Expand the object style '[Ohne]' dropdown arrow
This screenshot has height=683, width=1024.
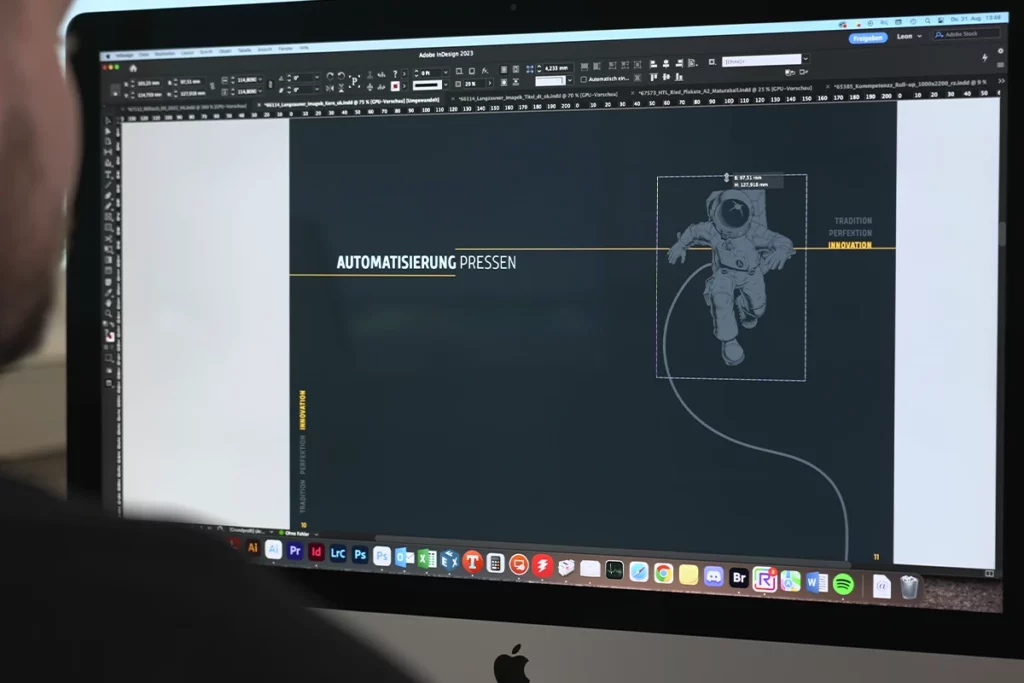point(805,59)
